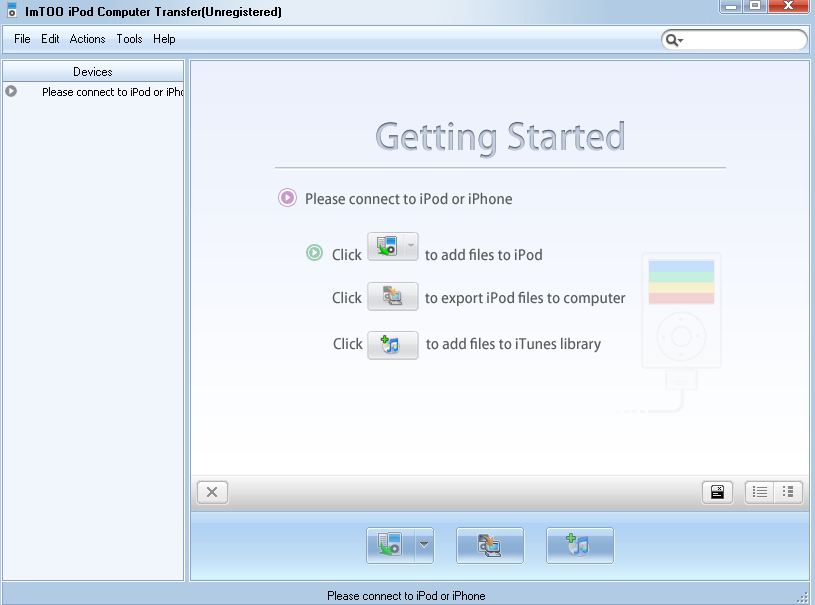815x605 pixels.
Task: Click Getting Started add files to iTunes button
Action: (392, 345)
